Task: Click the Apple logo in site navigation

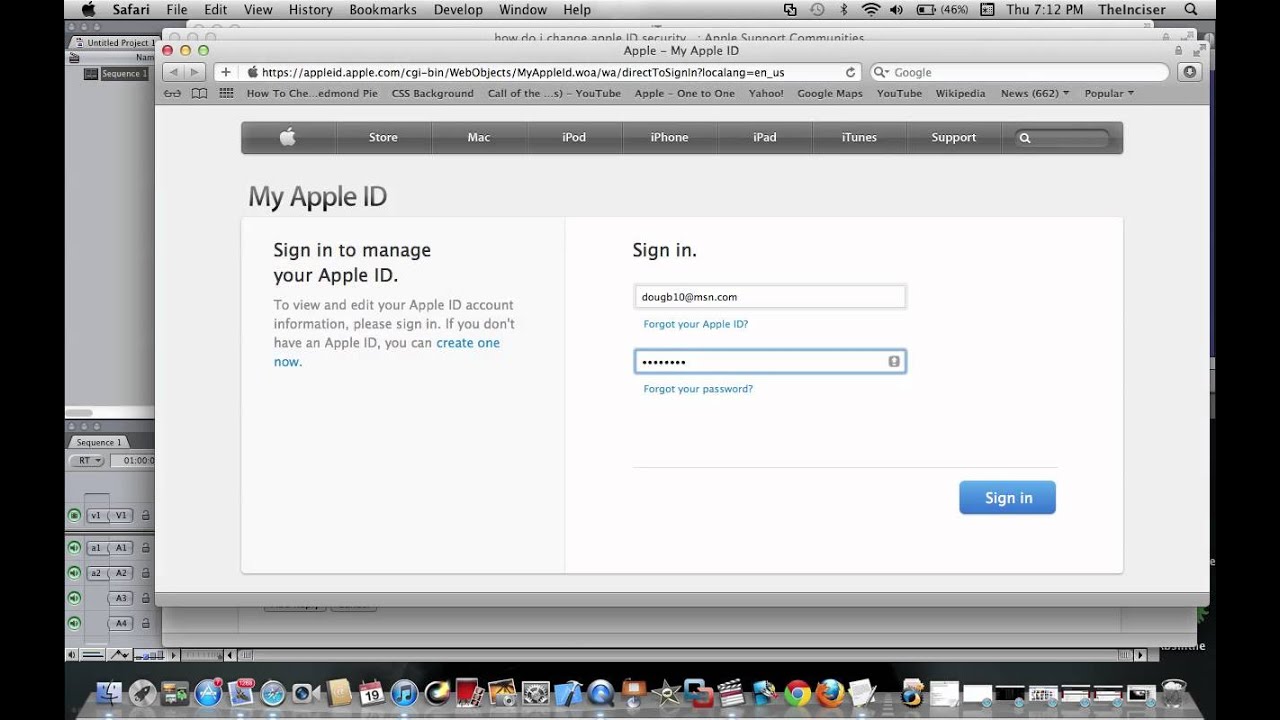Action: [x=288, y=137]
